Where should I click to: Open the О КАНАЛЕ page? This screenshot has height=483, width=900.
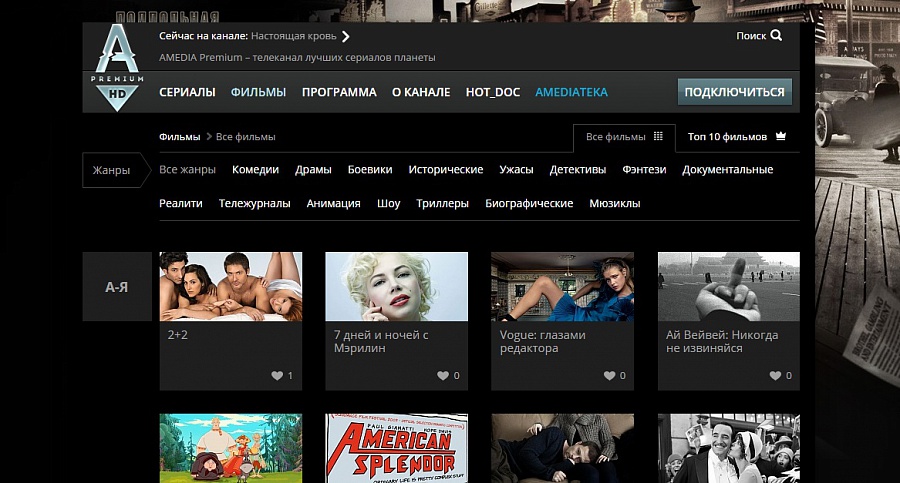421,92
